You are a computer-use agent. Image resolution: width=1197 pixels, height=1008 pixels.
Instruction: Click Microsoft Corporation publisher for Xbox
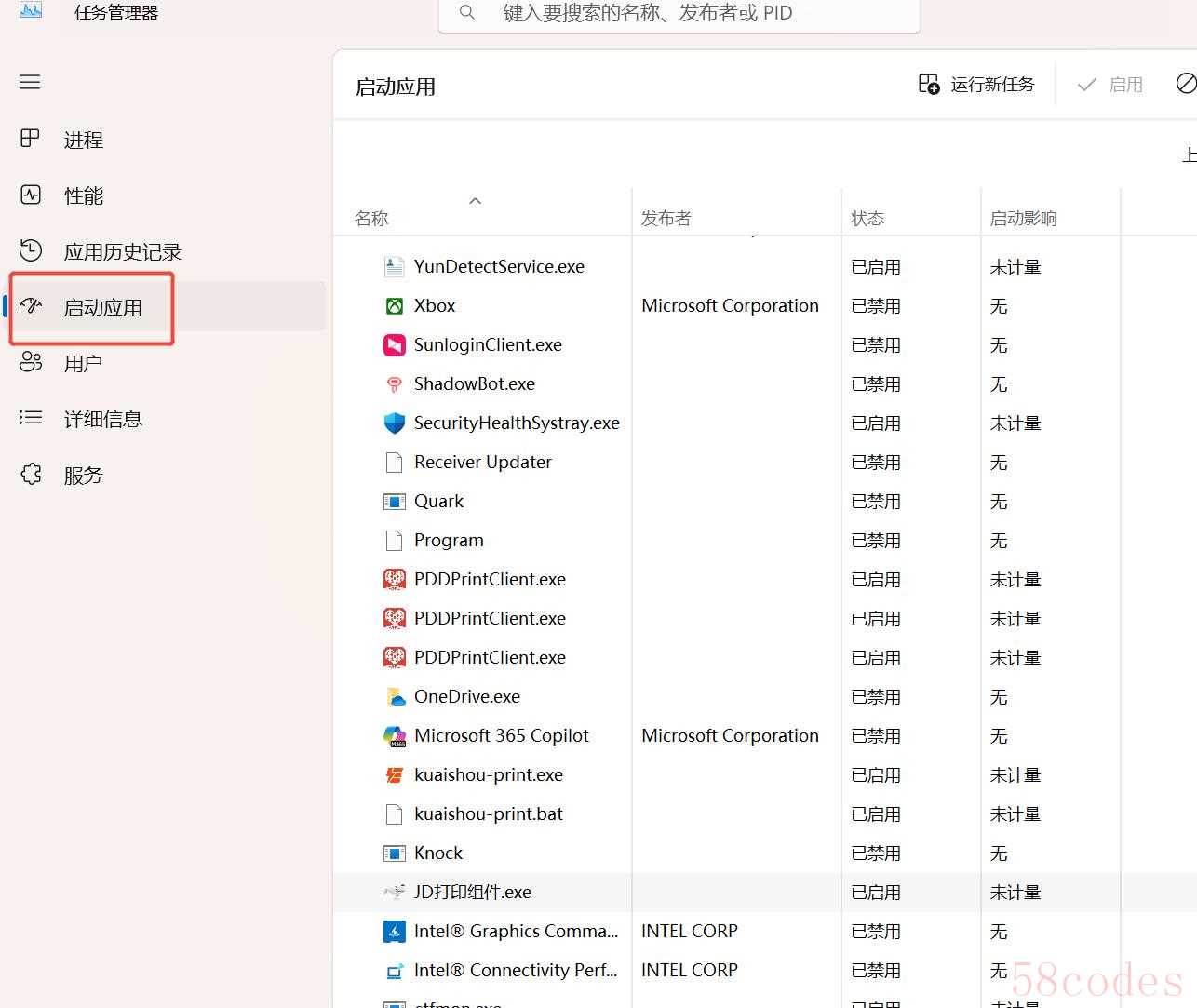click(x=730, y=305)
